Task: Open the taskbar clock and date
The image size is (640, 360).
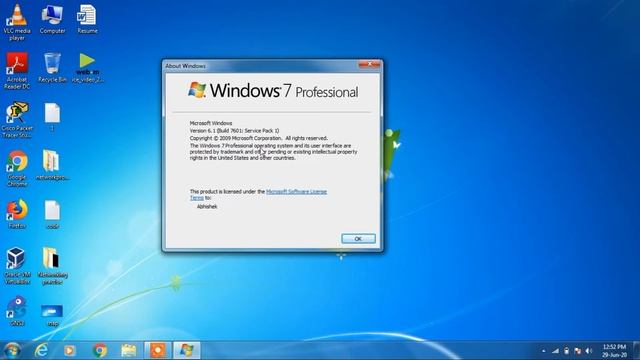Action: tap(614, 351)
